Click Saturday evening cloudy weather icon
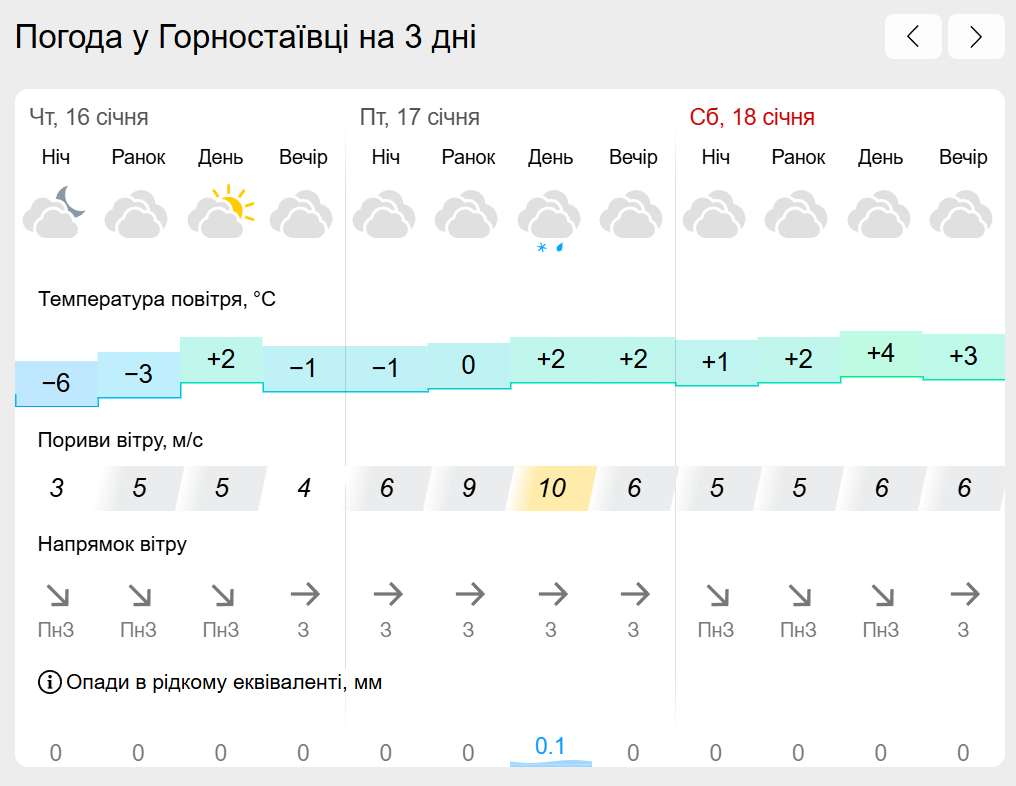 click(x=962, y=214)
